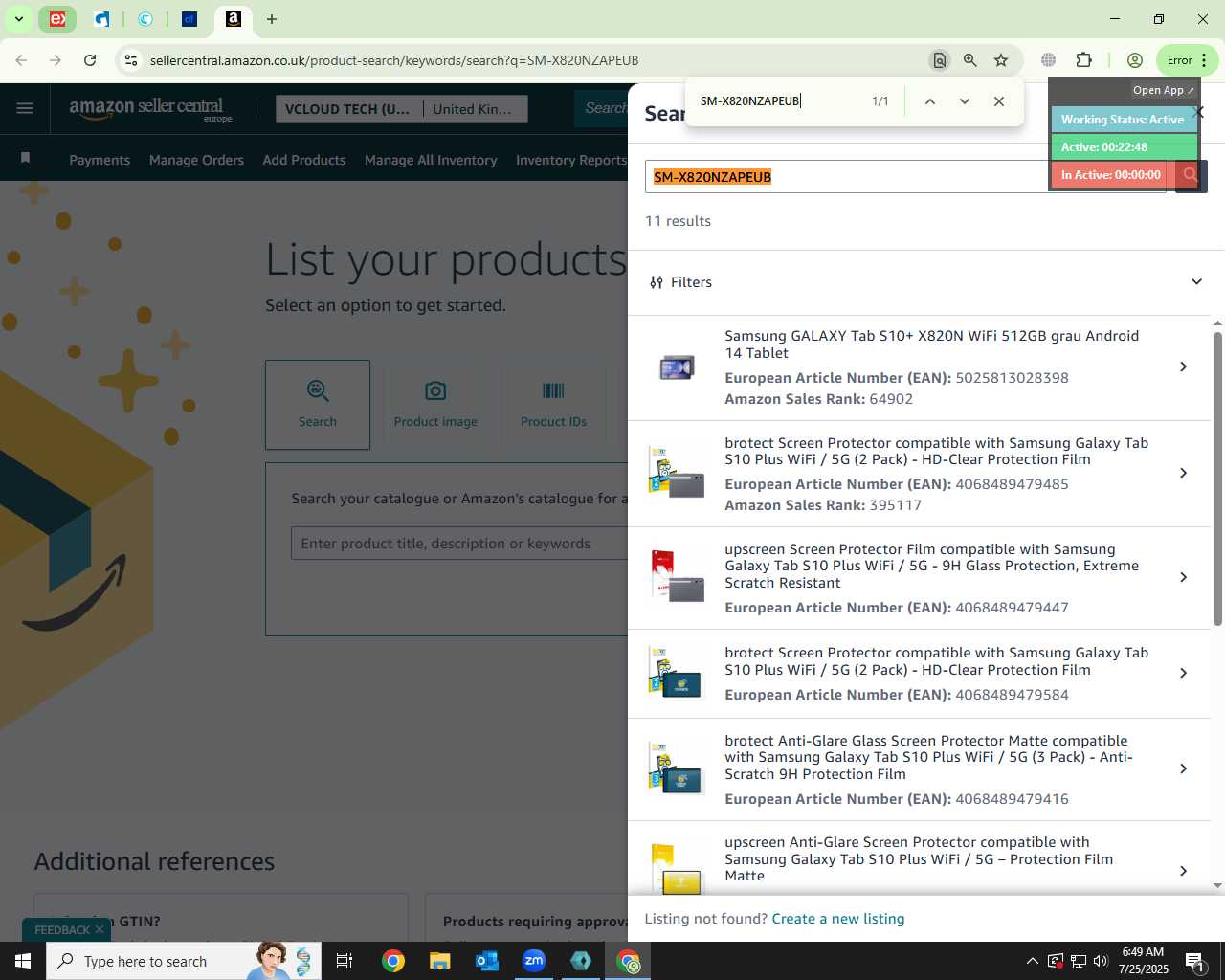Switch to the active Amazon browser tab

(x=233, y=19)
